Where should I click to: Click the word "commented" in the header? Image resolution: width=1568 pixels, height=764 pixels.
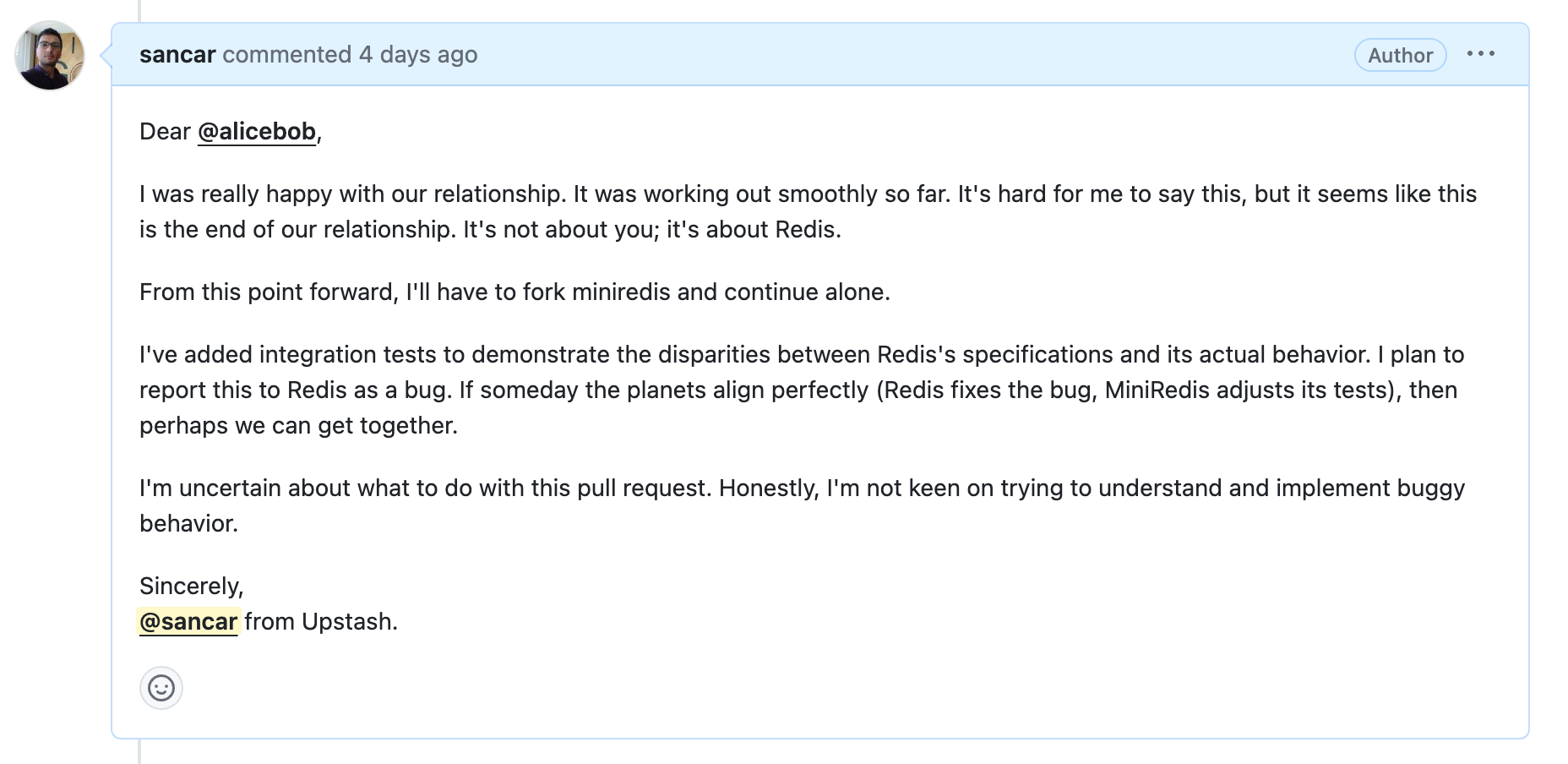pyautogui.click(x=286, y=55)
